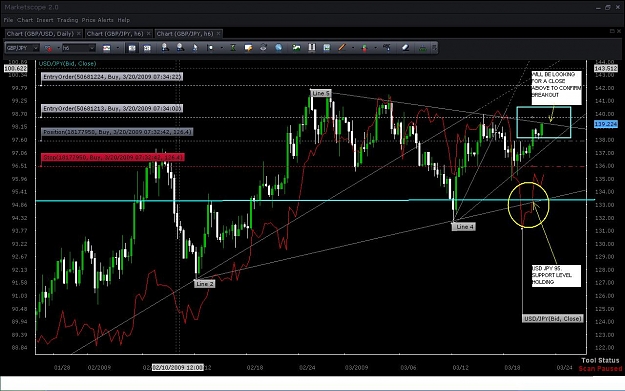The image size is (625, 391).
Task: Click the green USD/JPY(Bid, Close) legend at the chart top
Action: click(x=67, y=63)
